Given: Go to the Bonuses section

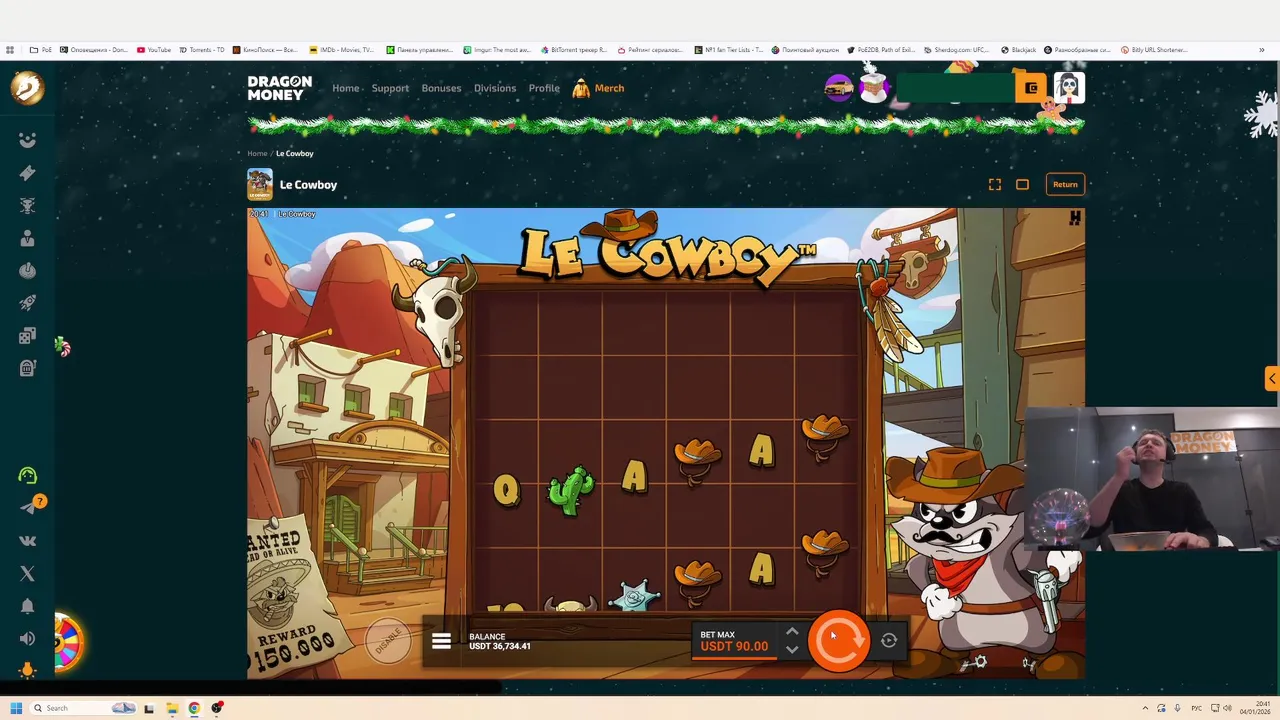Looking at the screenshot, I should click(441, 88).
